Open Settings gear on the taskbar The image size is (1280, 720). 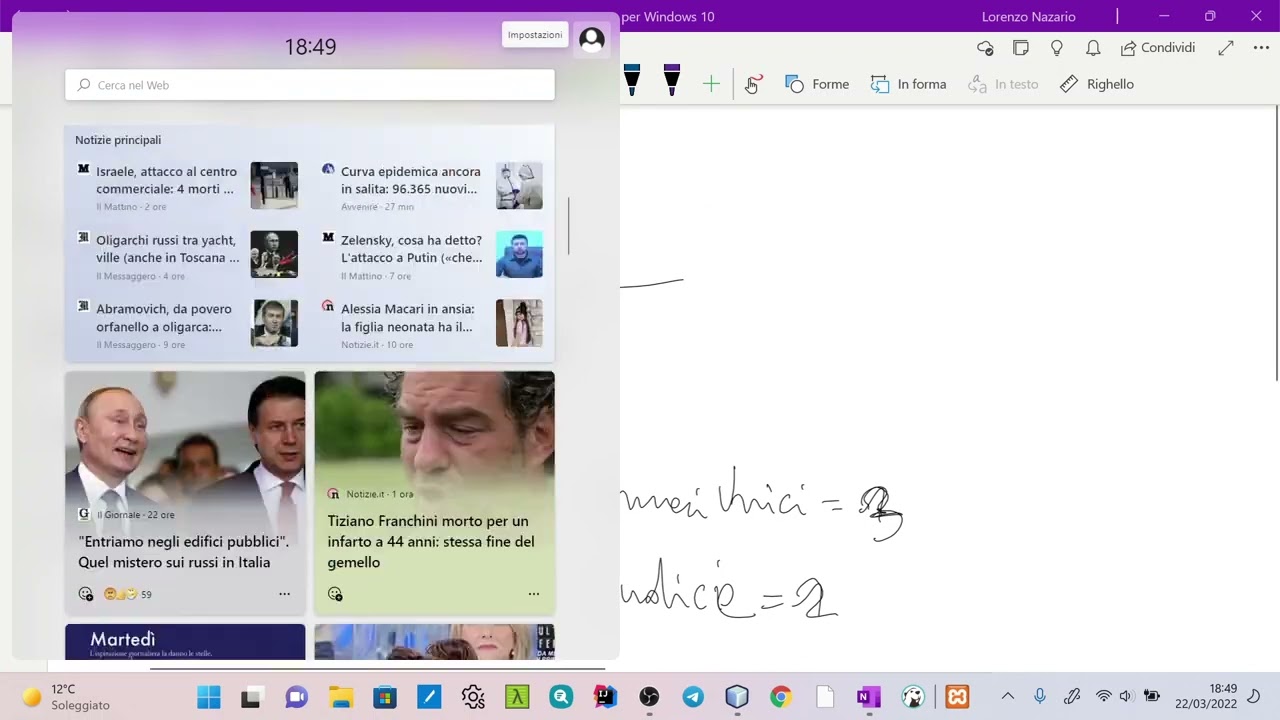473,697
